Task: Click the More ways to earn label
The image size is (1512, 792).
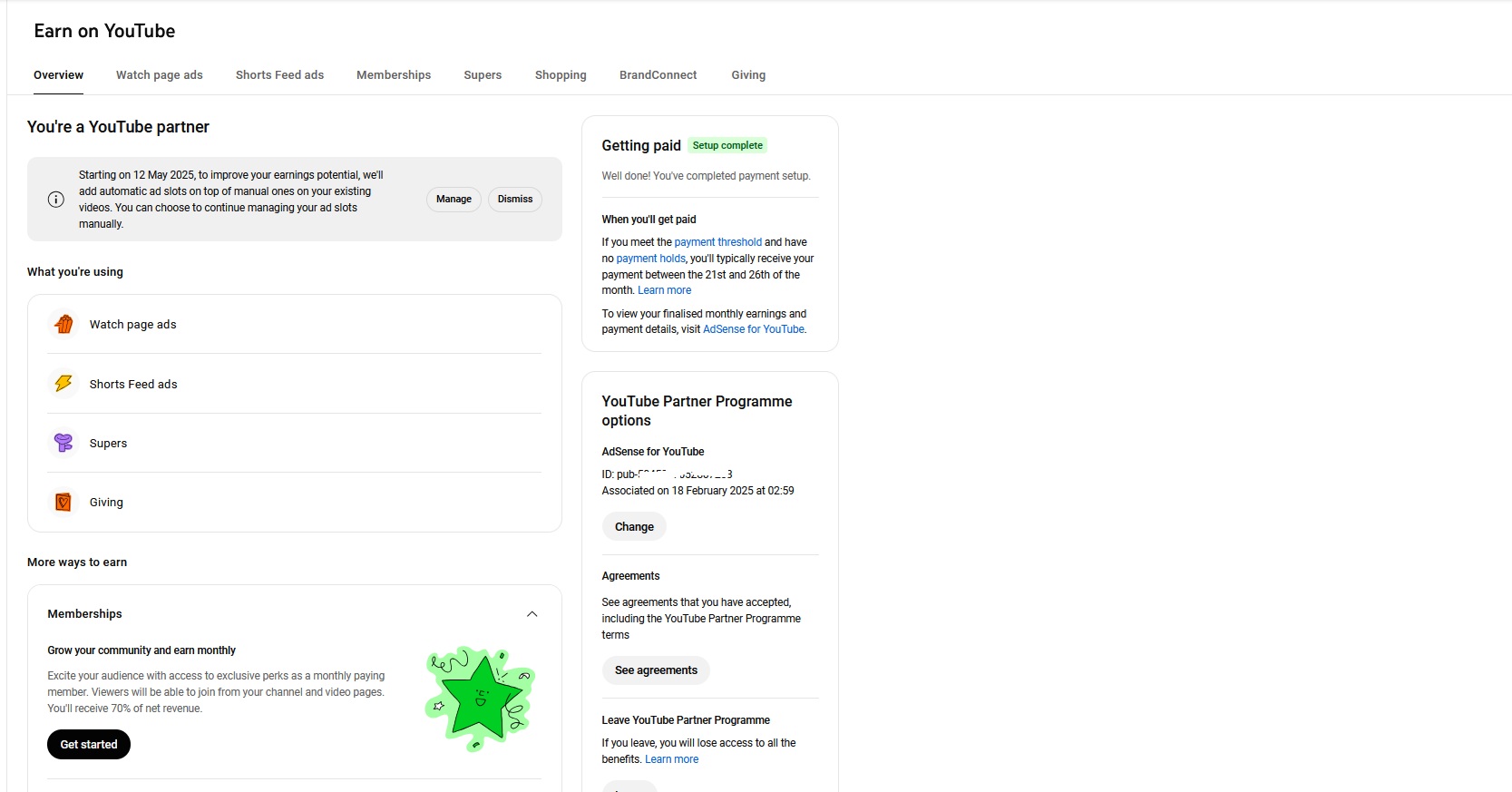Action: pos(77,562)
